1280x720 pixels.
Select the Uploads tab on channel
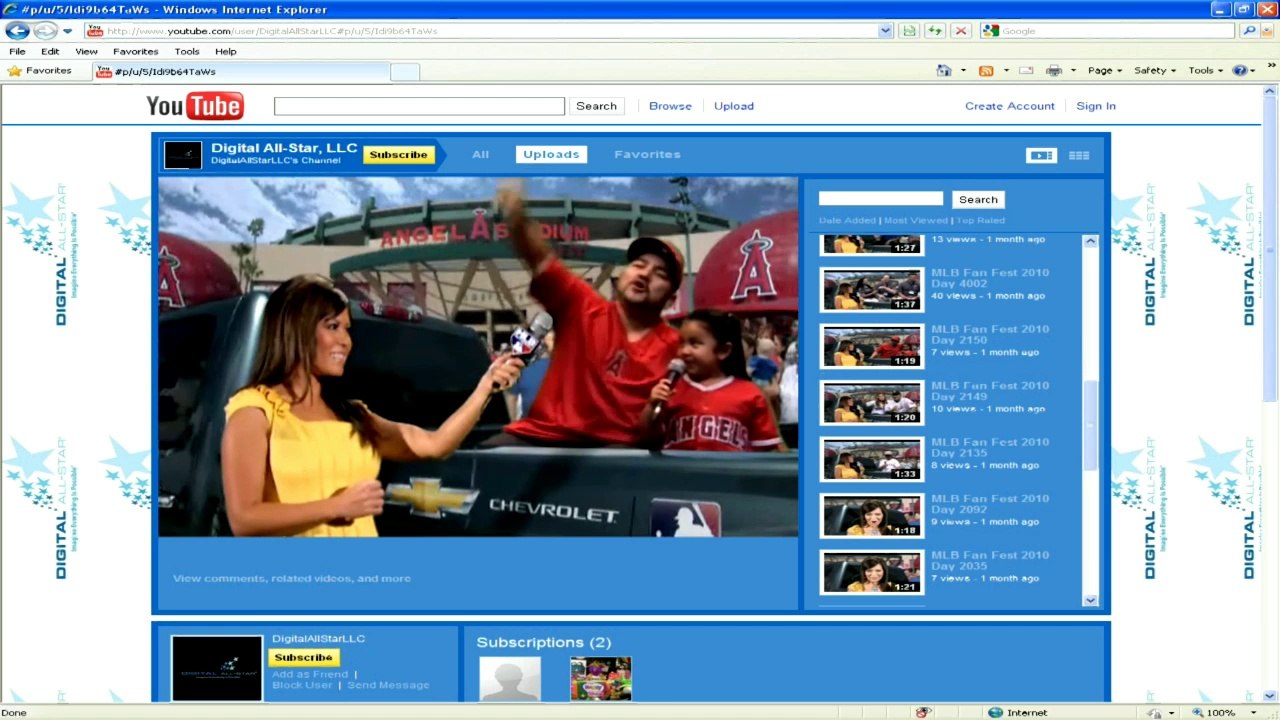pos(551,155)
